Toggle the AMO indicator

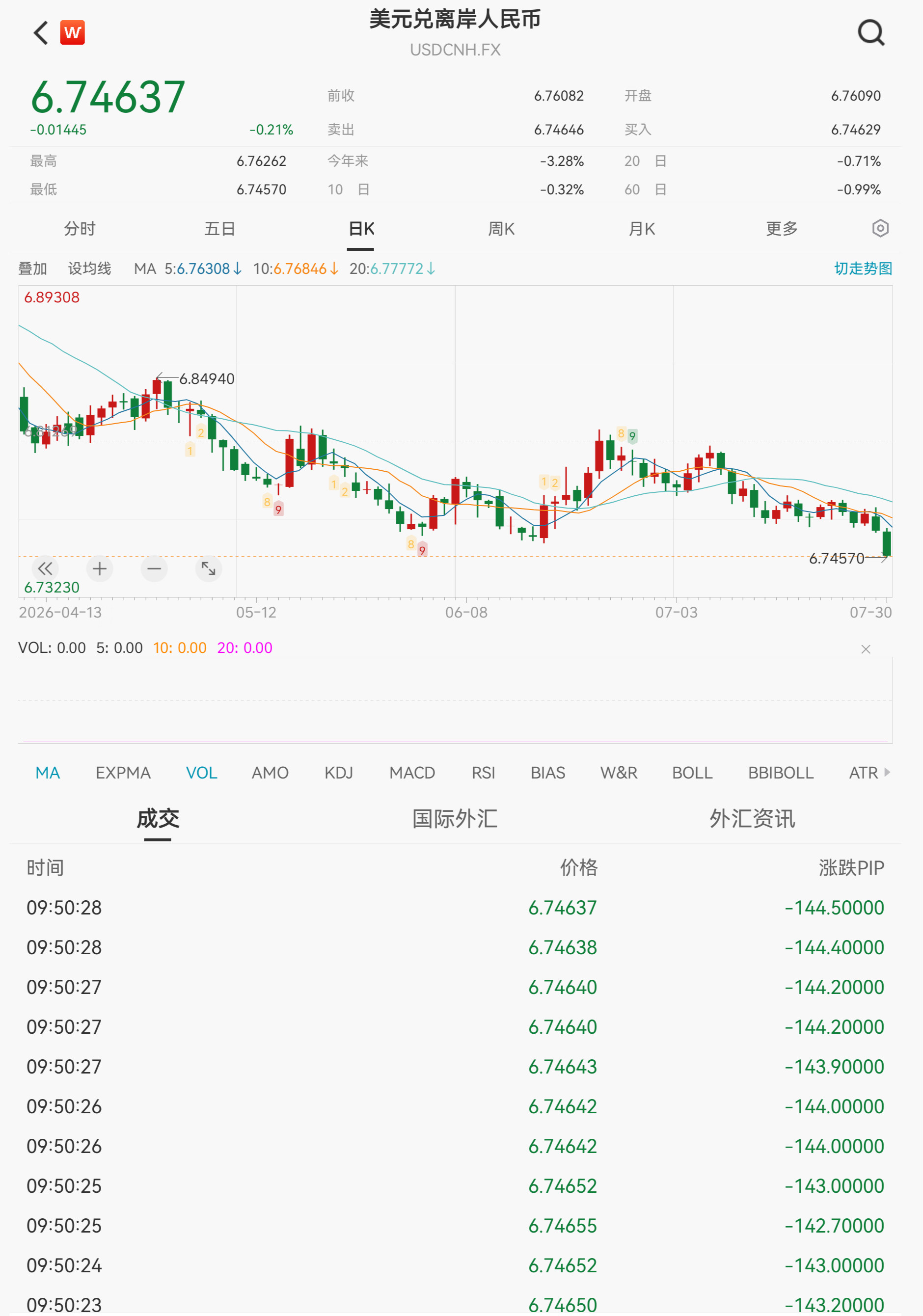pos(270,773)
